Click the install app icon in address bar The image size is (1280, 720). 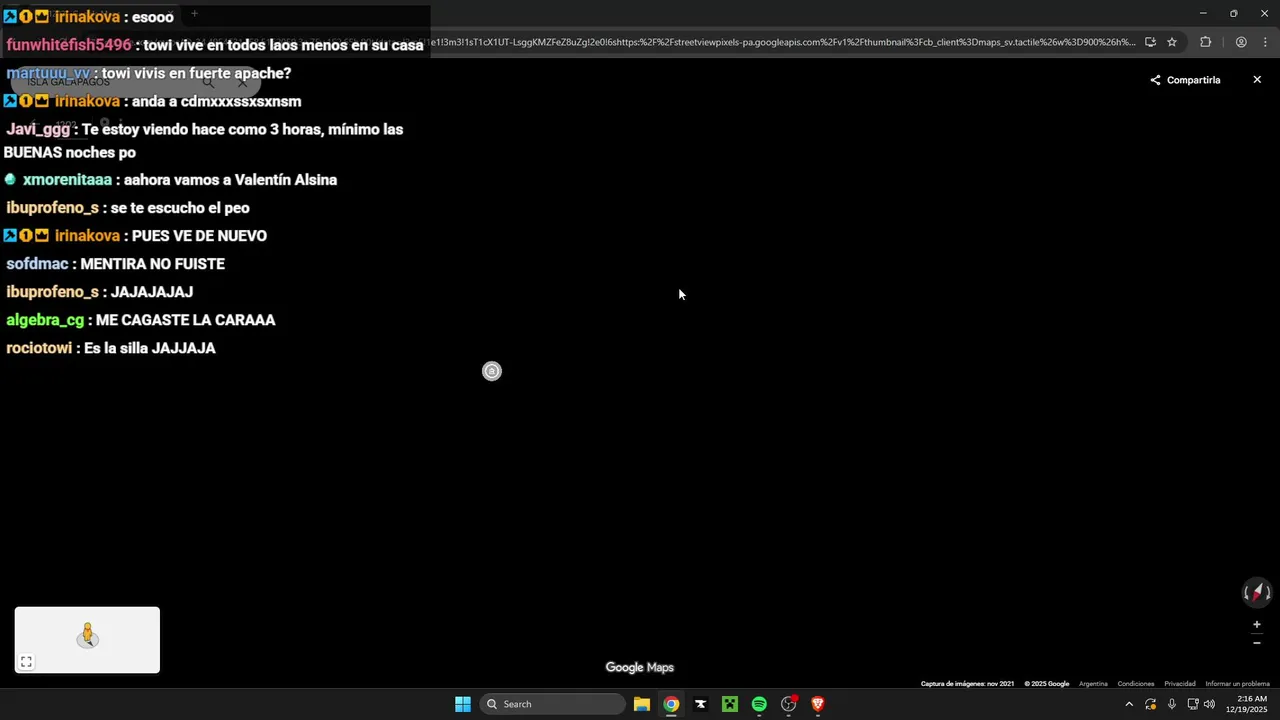pos(1150,42)
